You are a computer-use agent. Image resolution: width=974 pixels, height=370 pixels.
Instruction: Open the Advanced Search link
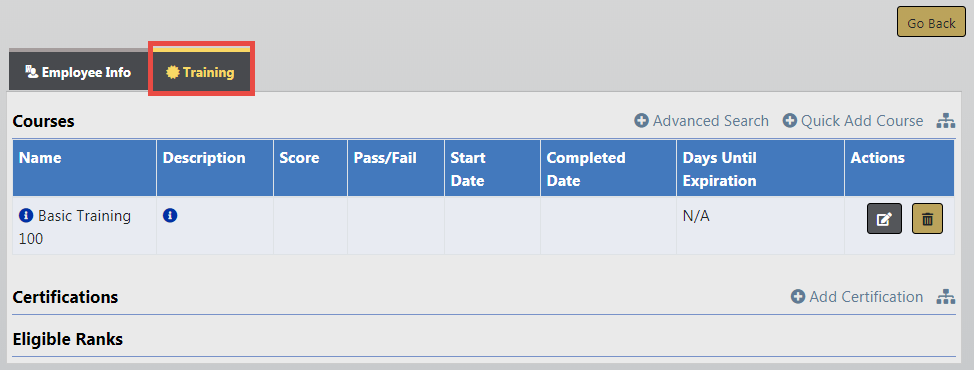[x=711, y=120]
